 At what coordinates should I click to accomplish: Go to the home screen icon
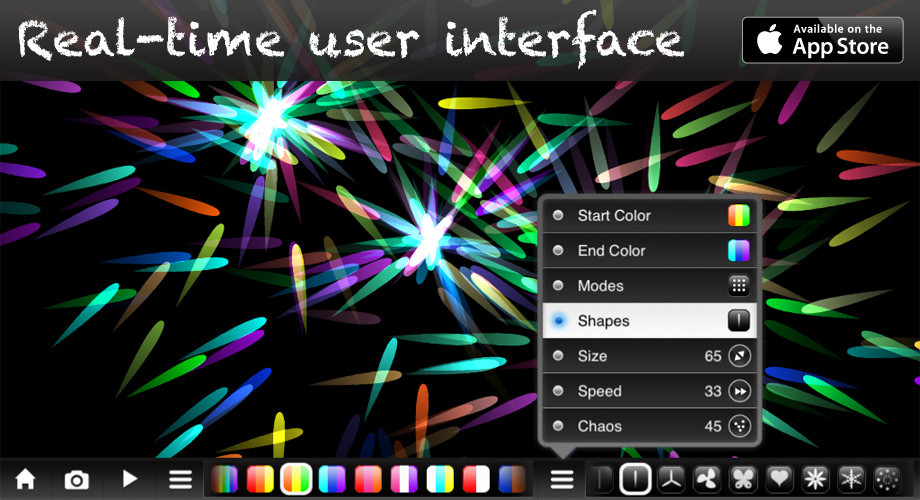click(25, 479)
